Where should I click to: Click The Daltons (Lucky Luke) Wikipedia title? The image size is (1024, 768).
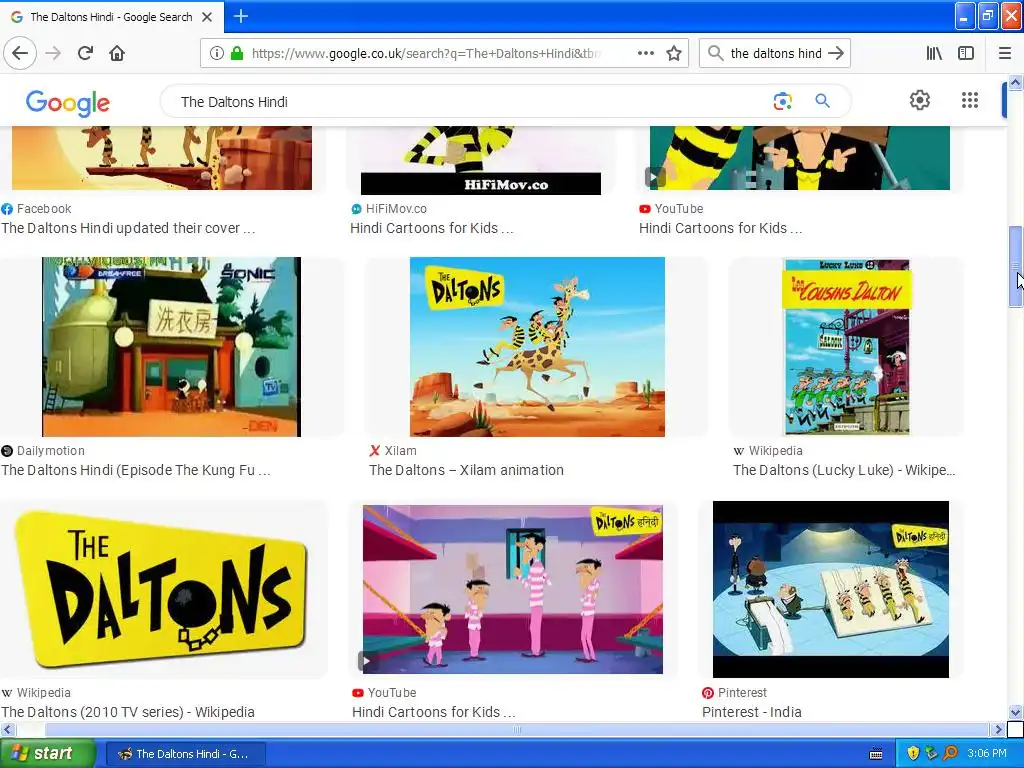(844, 470)
